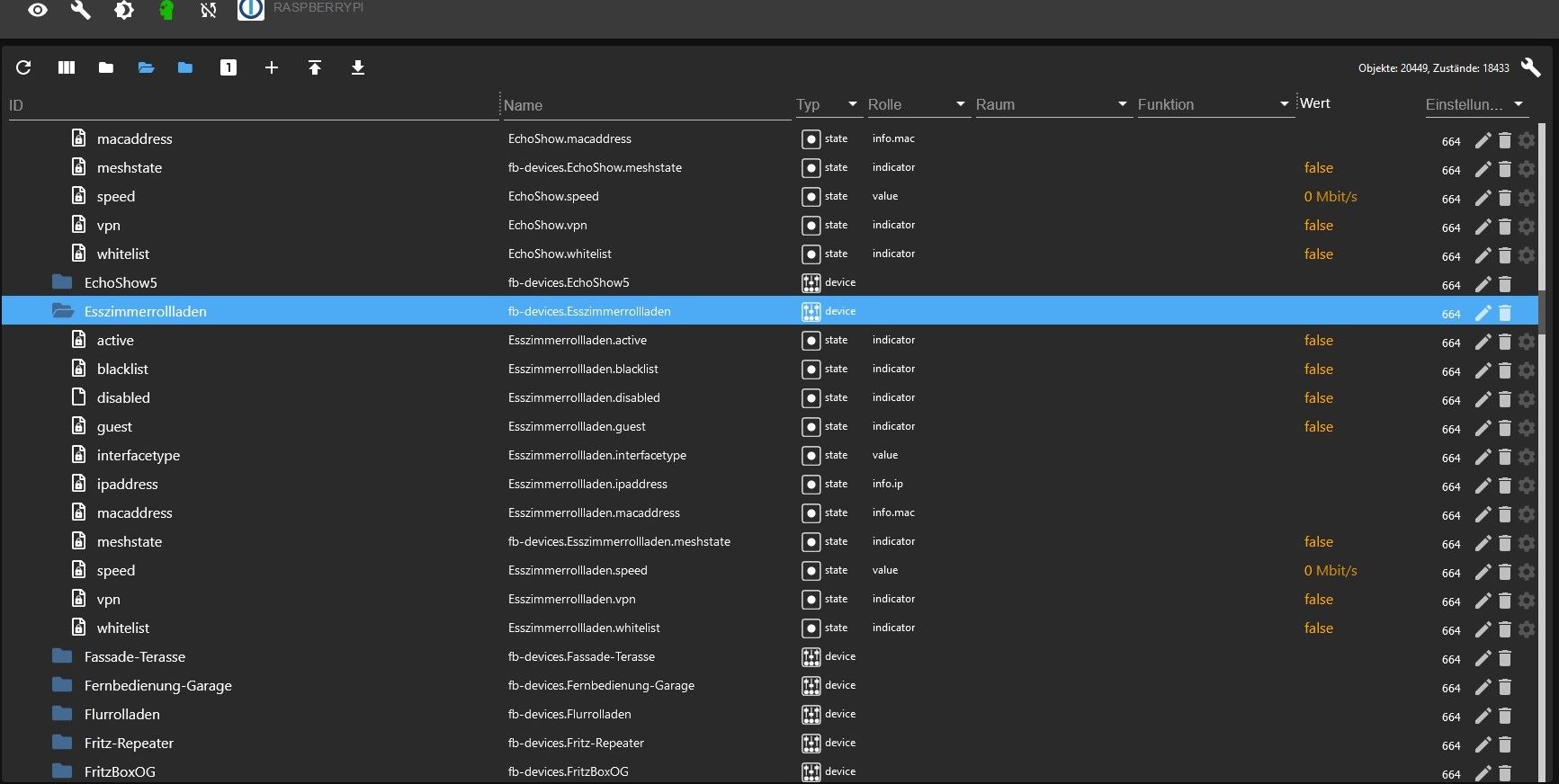
Task: Expand the Fassade-Terasse folder
Action: pyautogui.click(x=62, y=656)
